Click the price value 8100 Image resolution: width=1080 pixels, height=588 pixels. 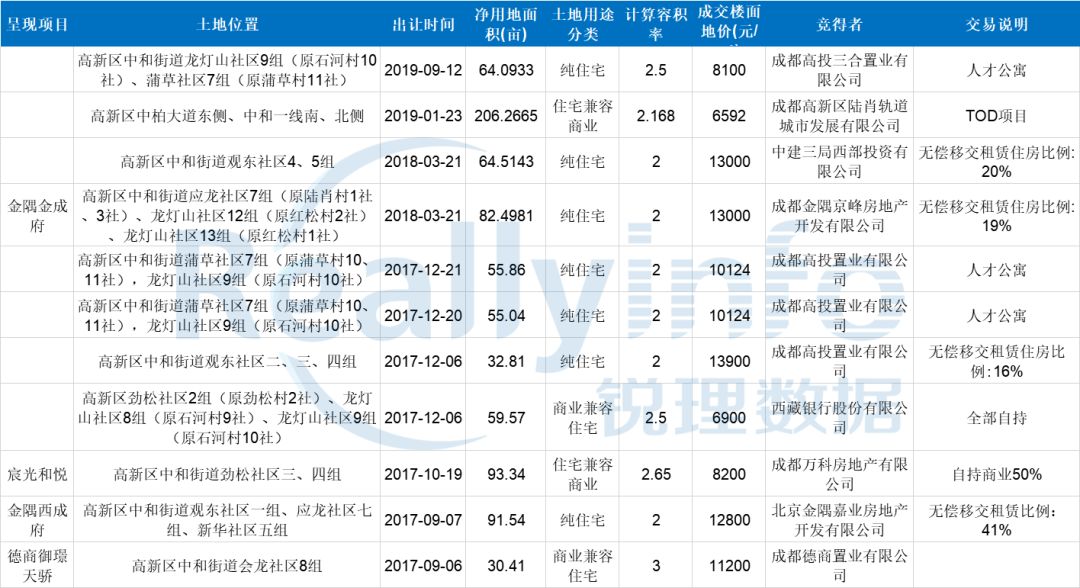[x=729, y=70]
